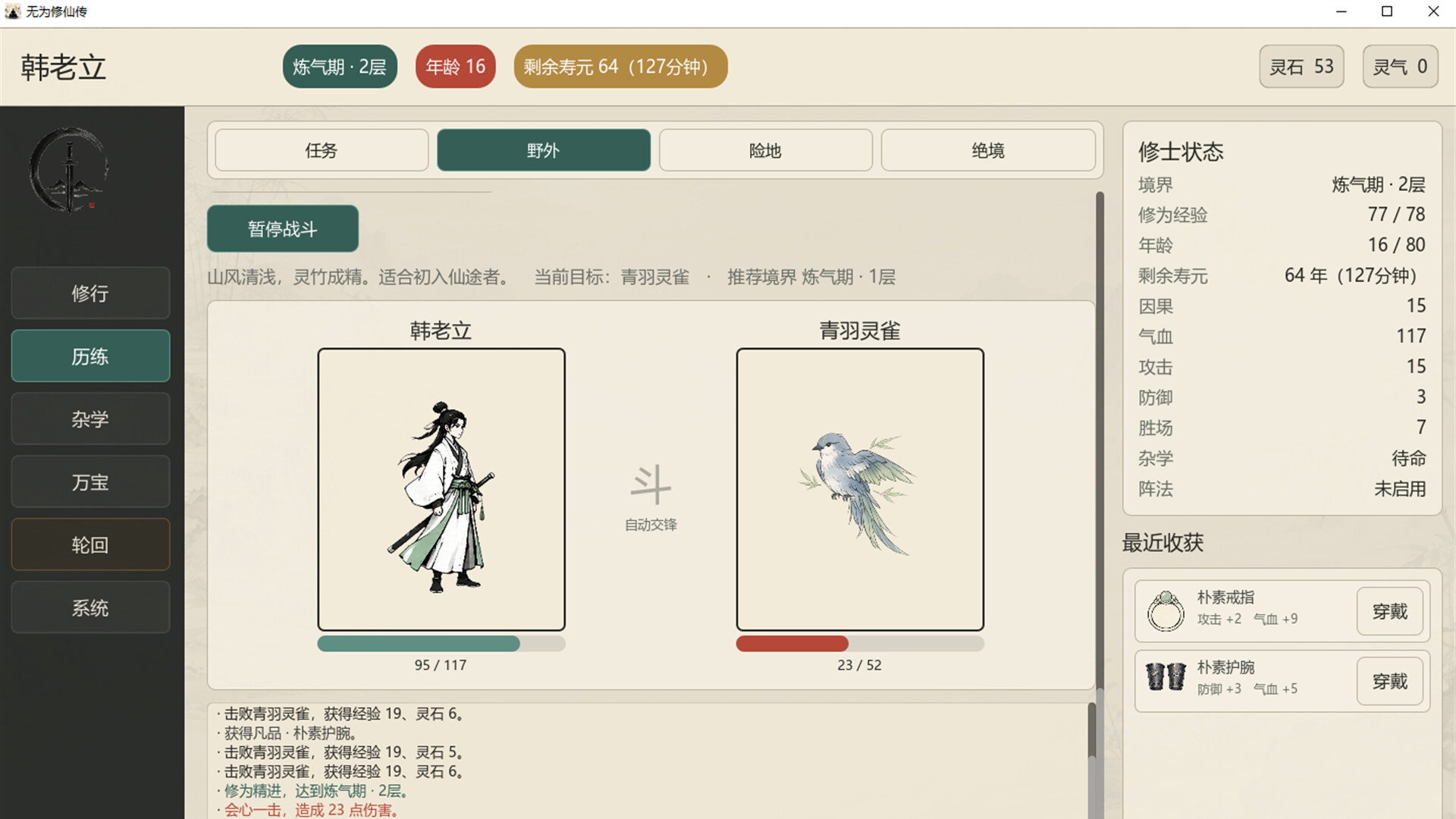Equip 朴素护腕 with its 穿戴 button

click(x=1389, y=681)
